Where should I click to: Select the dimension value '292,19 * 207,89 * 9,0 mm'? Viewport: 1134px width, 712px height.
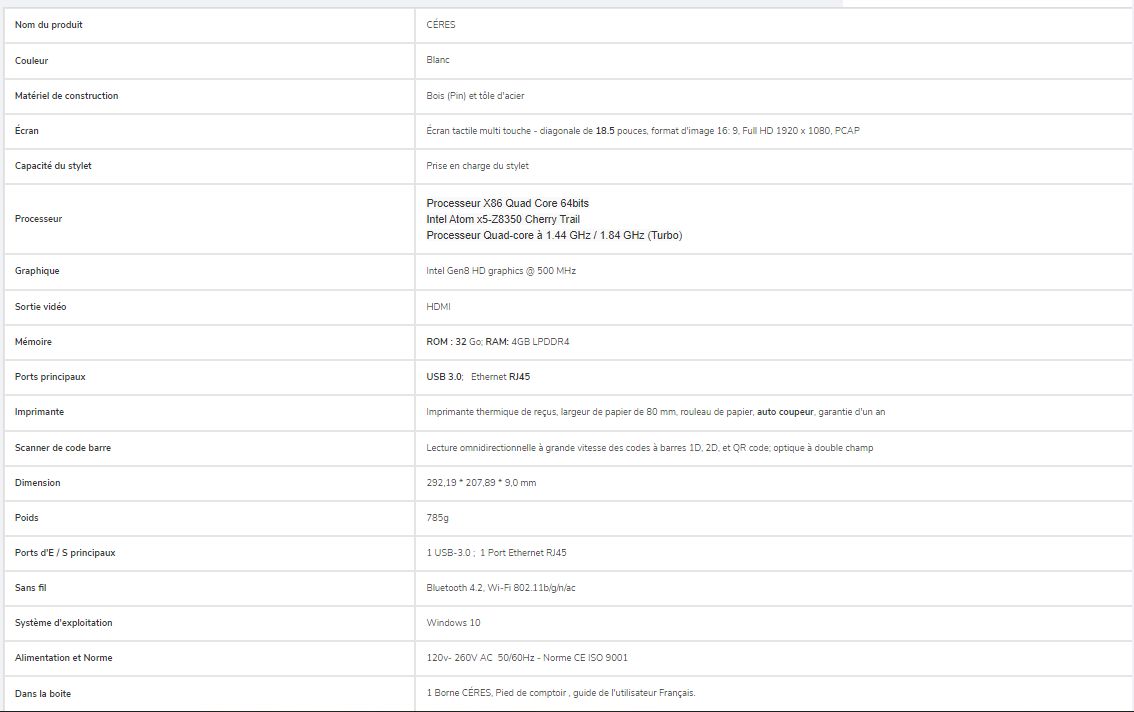click(481, 483)
